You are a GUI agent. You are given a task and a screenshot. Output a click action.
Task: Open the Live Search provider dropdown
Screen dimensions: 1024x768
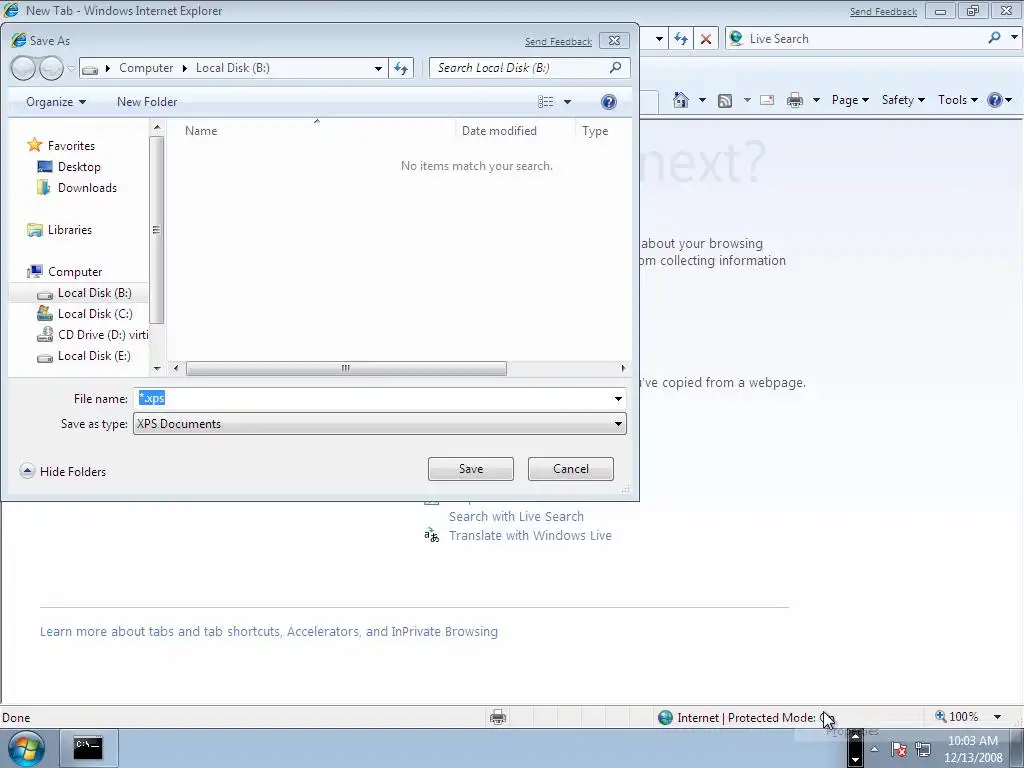coord(1014,38)
